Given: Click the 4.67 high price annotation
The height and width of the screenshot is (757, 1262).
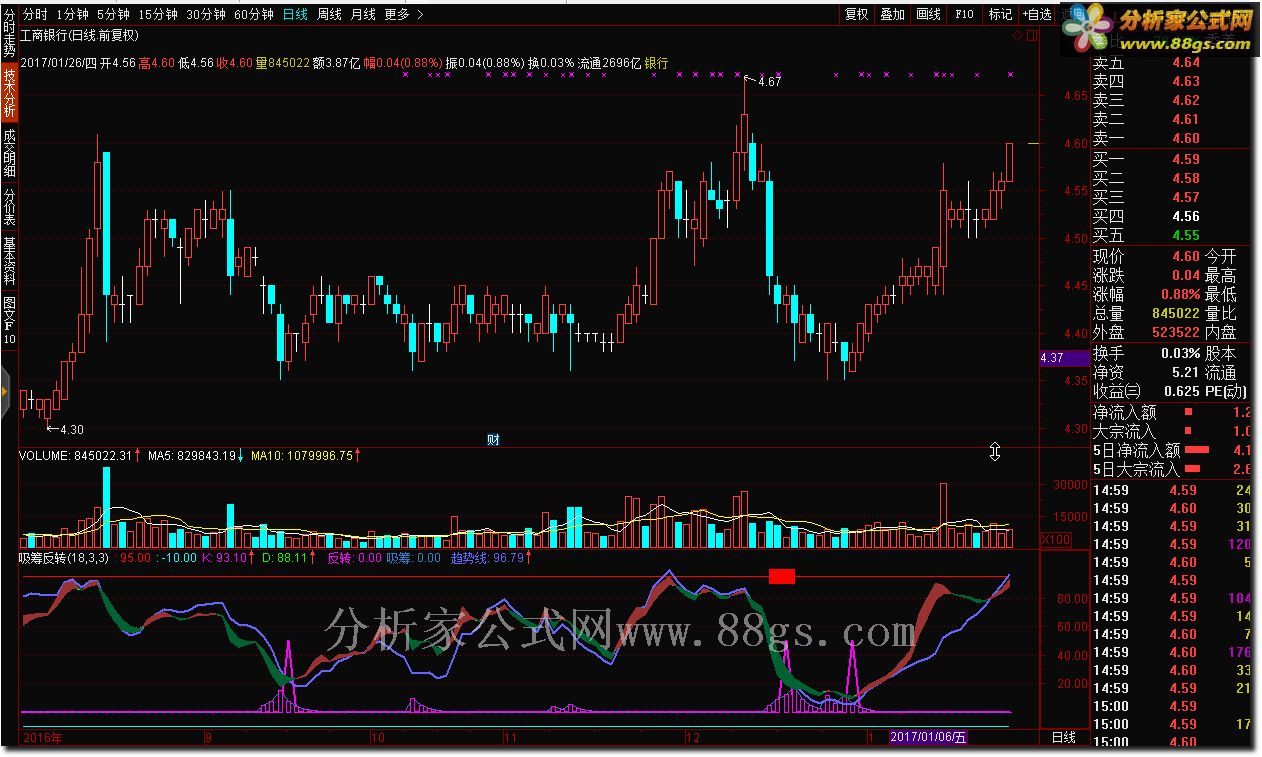Looking at the screenshot, I should coord(769,82).
